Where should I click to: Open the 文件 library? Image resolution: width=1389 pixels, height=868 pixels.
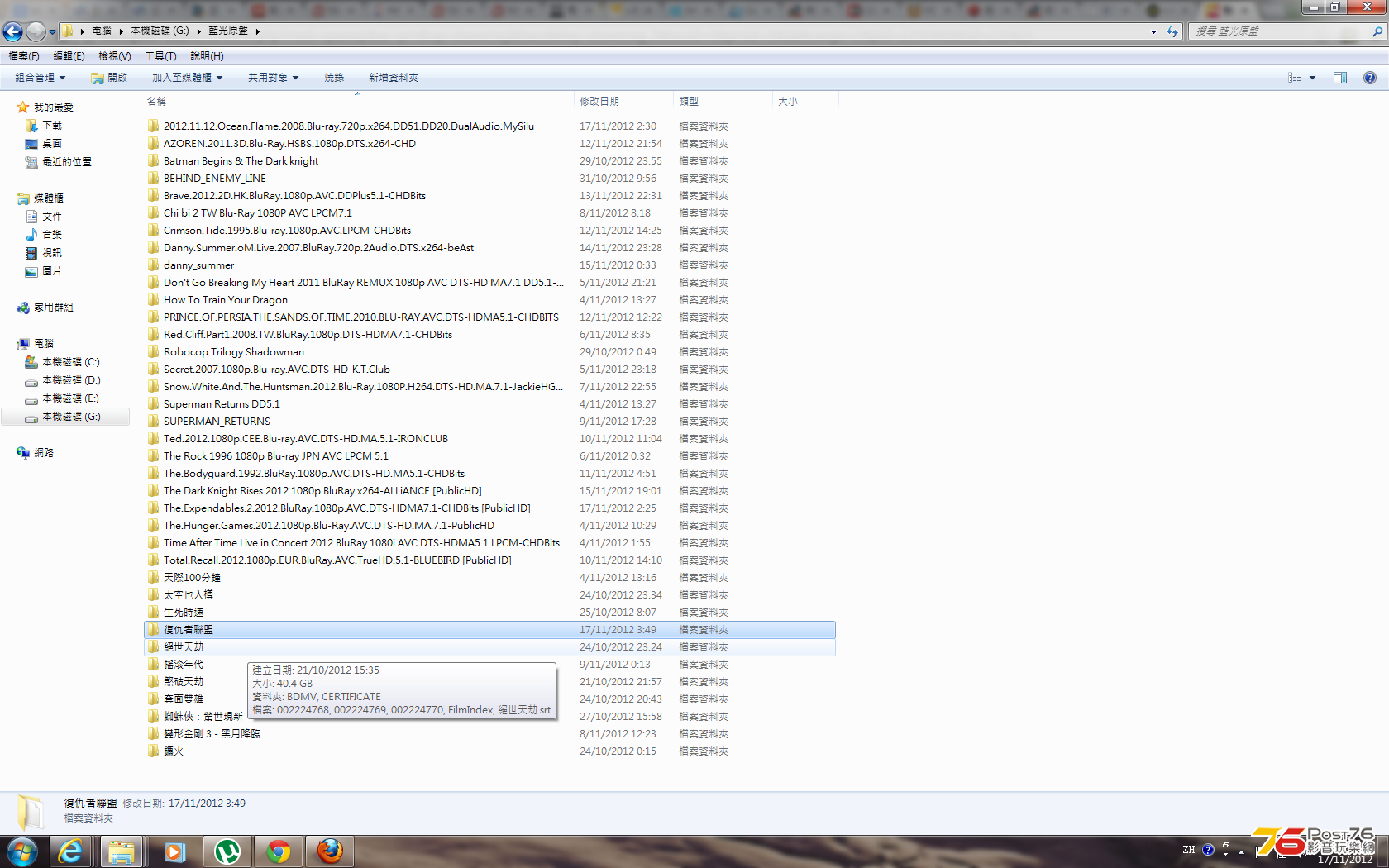coord(44,217)
